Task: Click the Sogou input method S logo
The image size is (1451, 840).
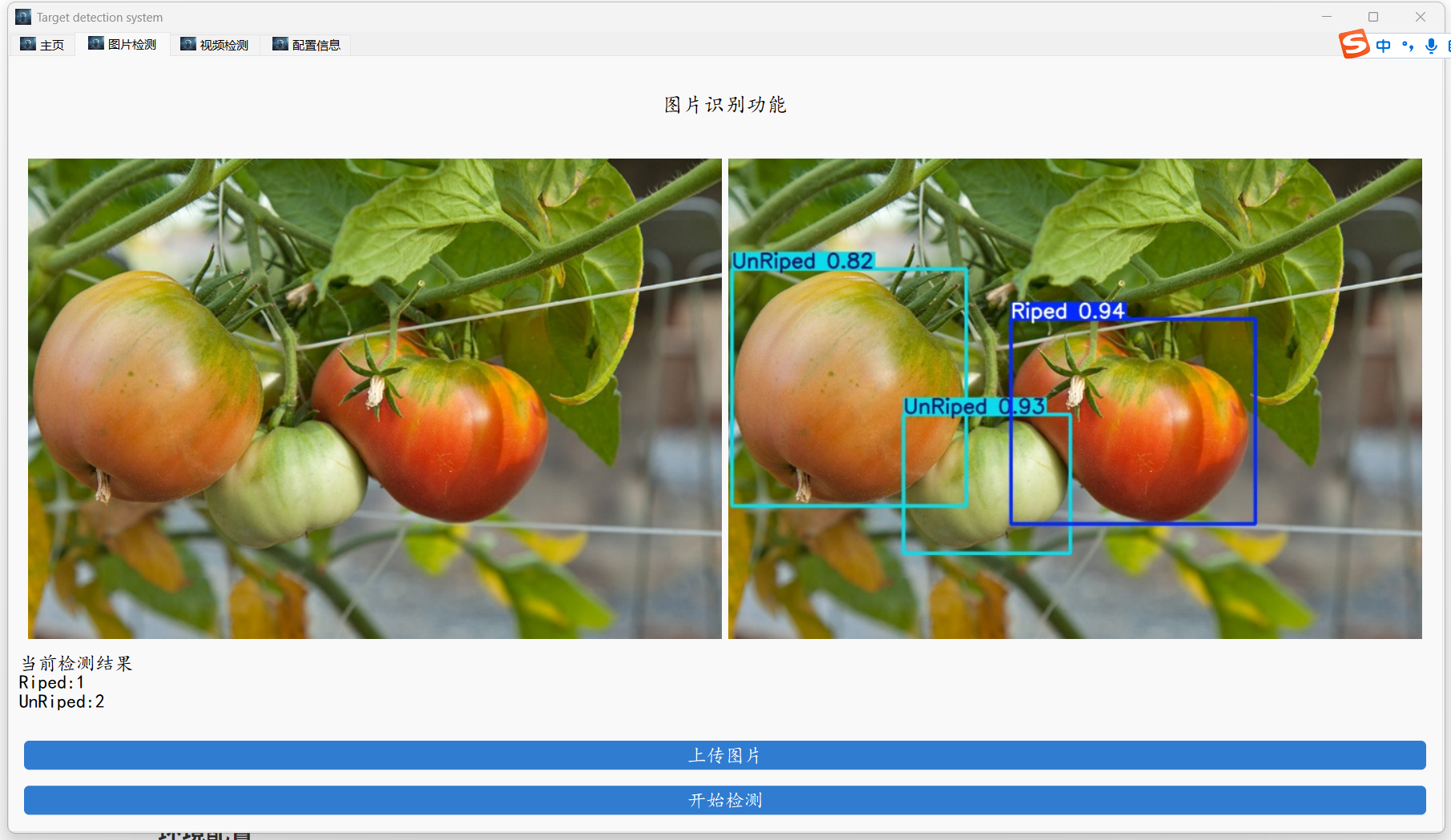Action: pyautogui.click(x=1354, y=44)
